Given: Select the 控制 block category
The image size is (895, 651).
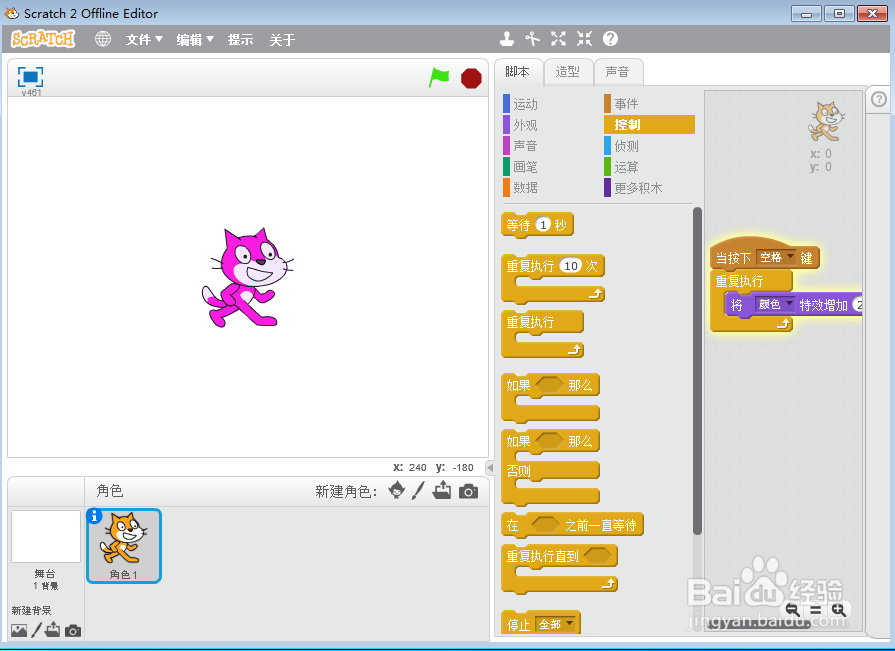Looking at the screenshot, I should click(649, 124).
